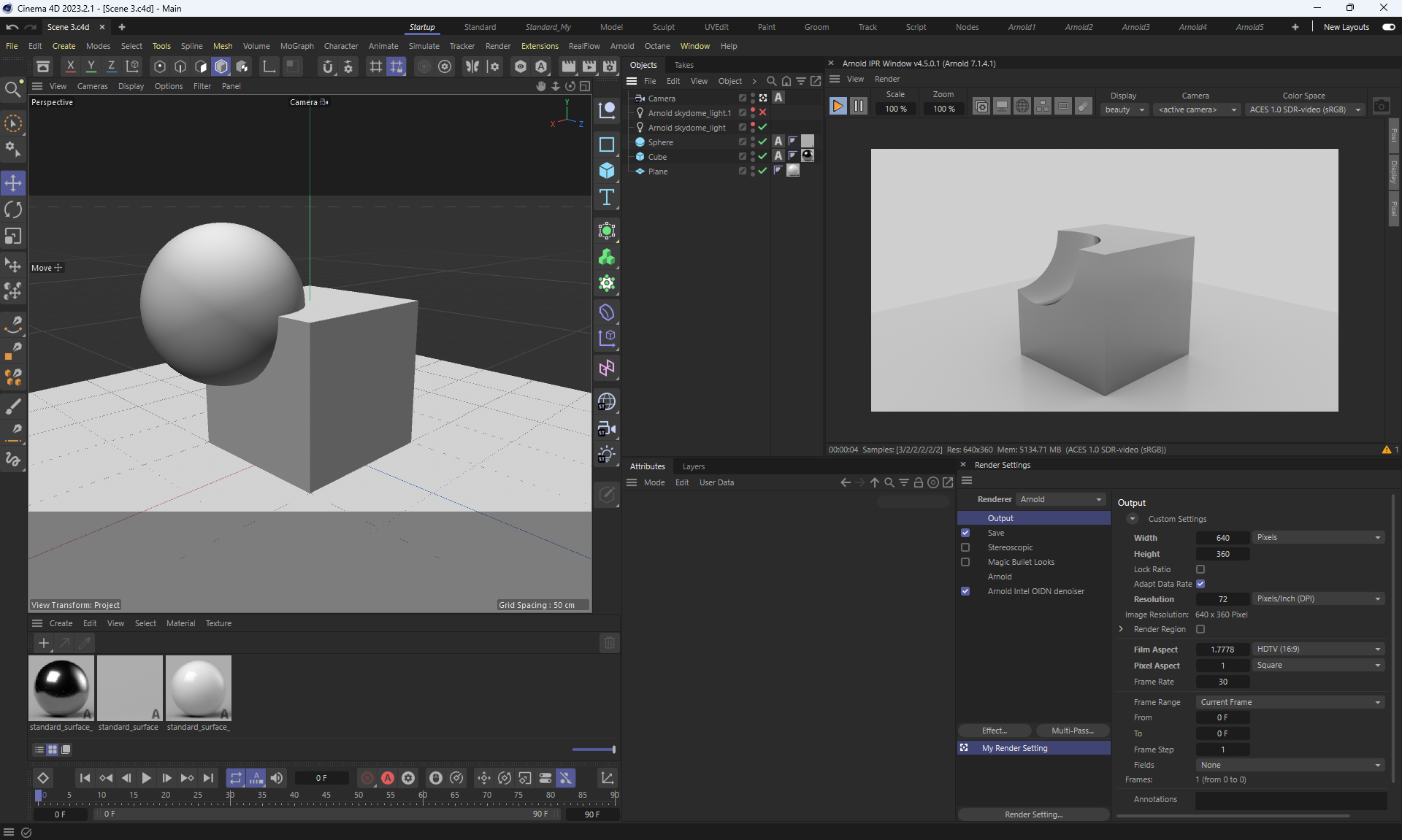This screenshot has height=840, width=1402.
Task: Toggle the Stereoscopic checkbox
Action: [x=965, y=547]
